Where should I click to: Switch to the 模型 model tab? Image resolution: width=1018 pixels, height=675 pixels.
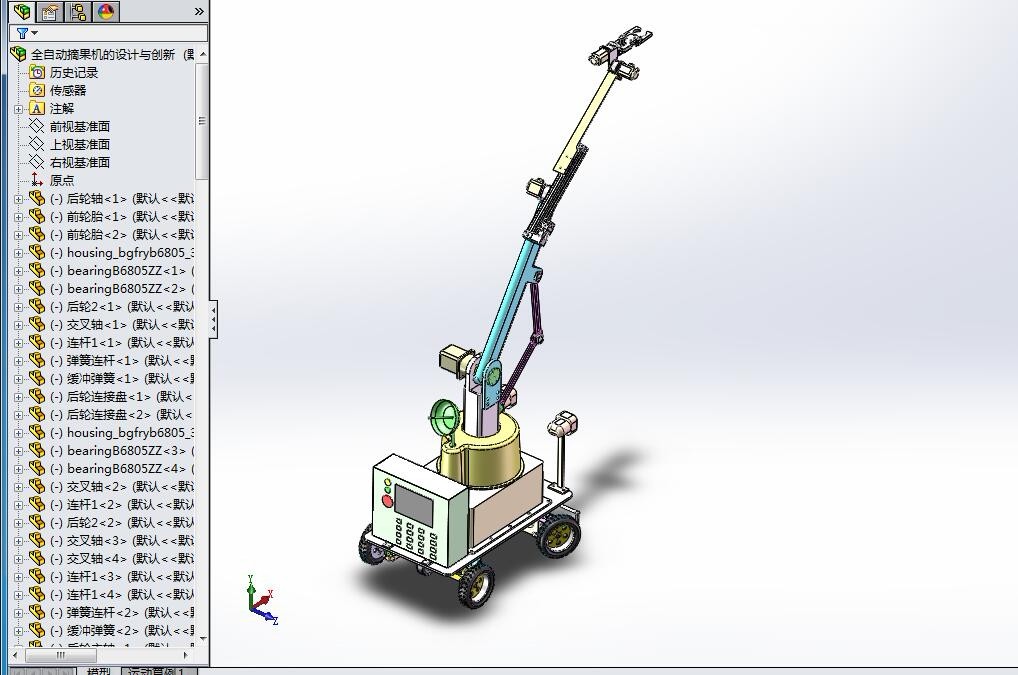[99, 671]
